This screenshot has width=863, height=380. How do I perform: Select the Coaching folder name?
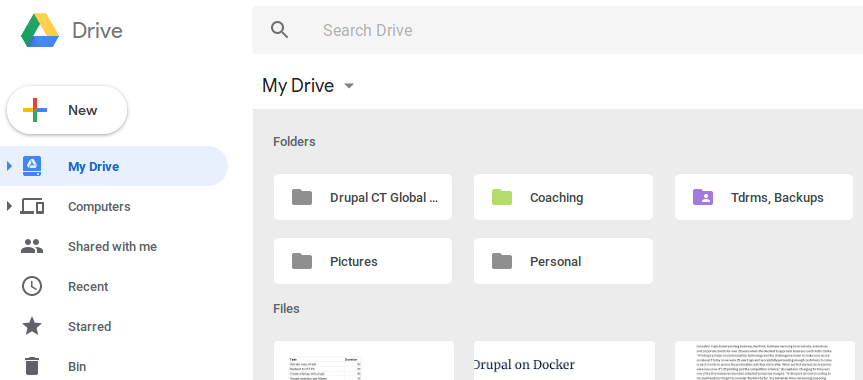tap(556, 198)
